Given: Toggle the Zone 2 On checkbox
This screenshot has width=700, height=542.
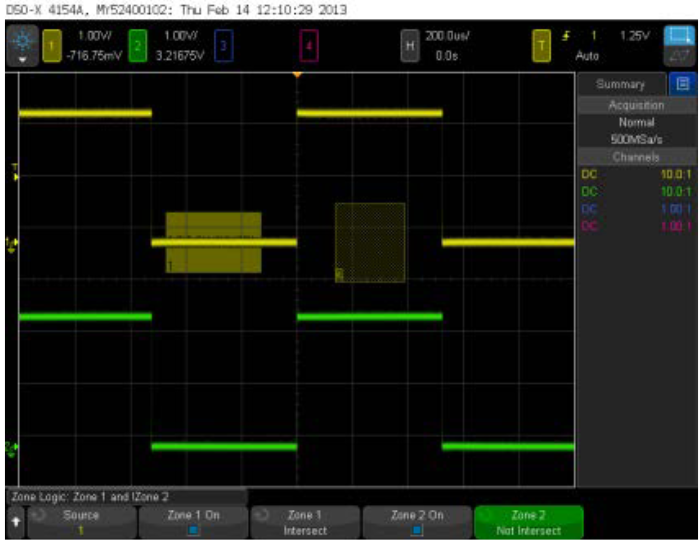Looking at the screenshot, I should coord(416,529).
